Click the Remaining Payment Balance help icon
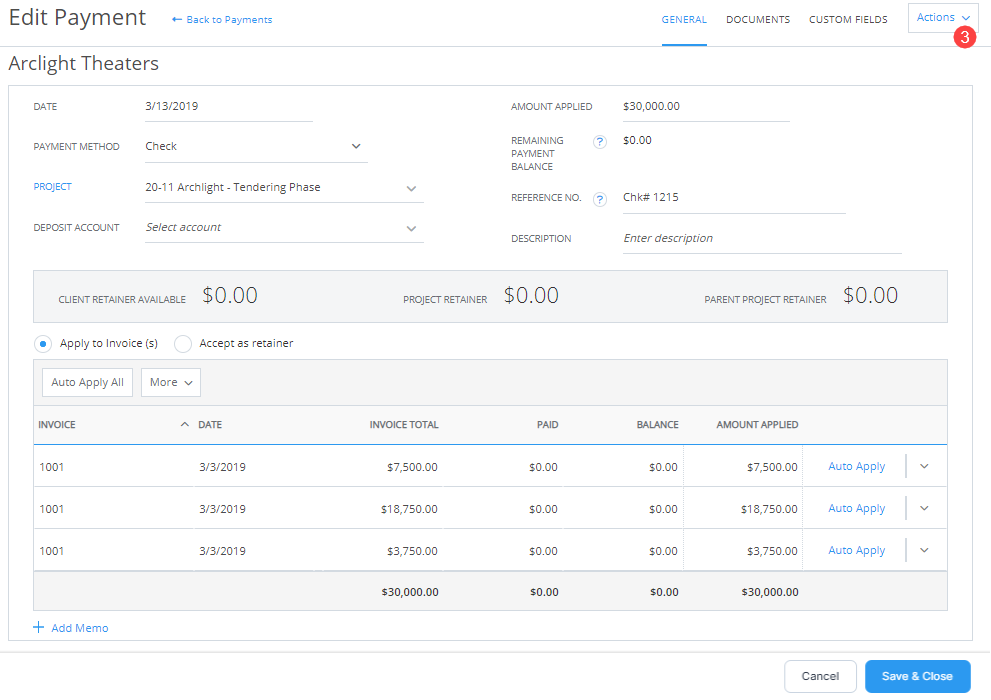Screen dimensions: 991x700 pyautogui.click(x=599, y=142)
